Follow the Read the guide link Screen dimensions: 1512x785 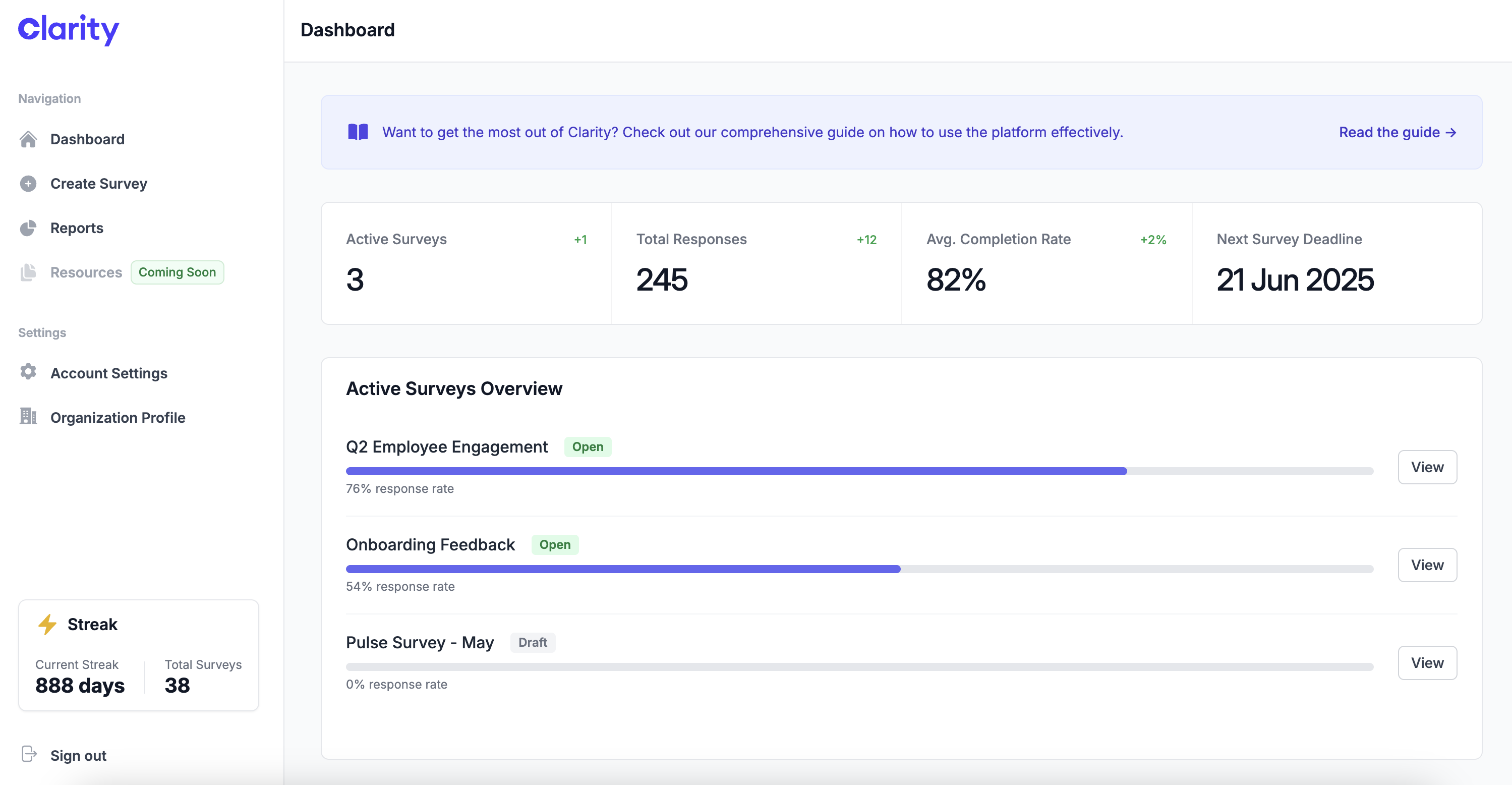tap(1397, 132)
